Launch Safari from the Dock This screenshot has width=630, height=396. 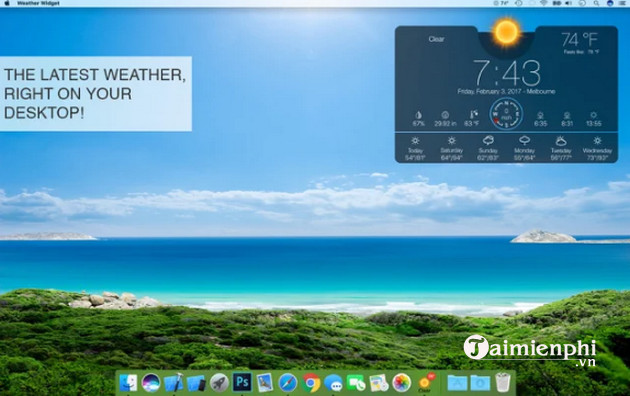(288, 383)
